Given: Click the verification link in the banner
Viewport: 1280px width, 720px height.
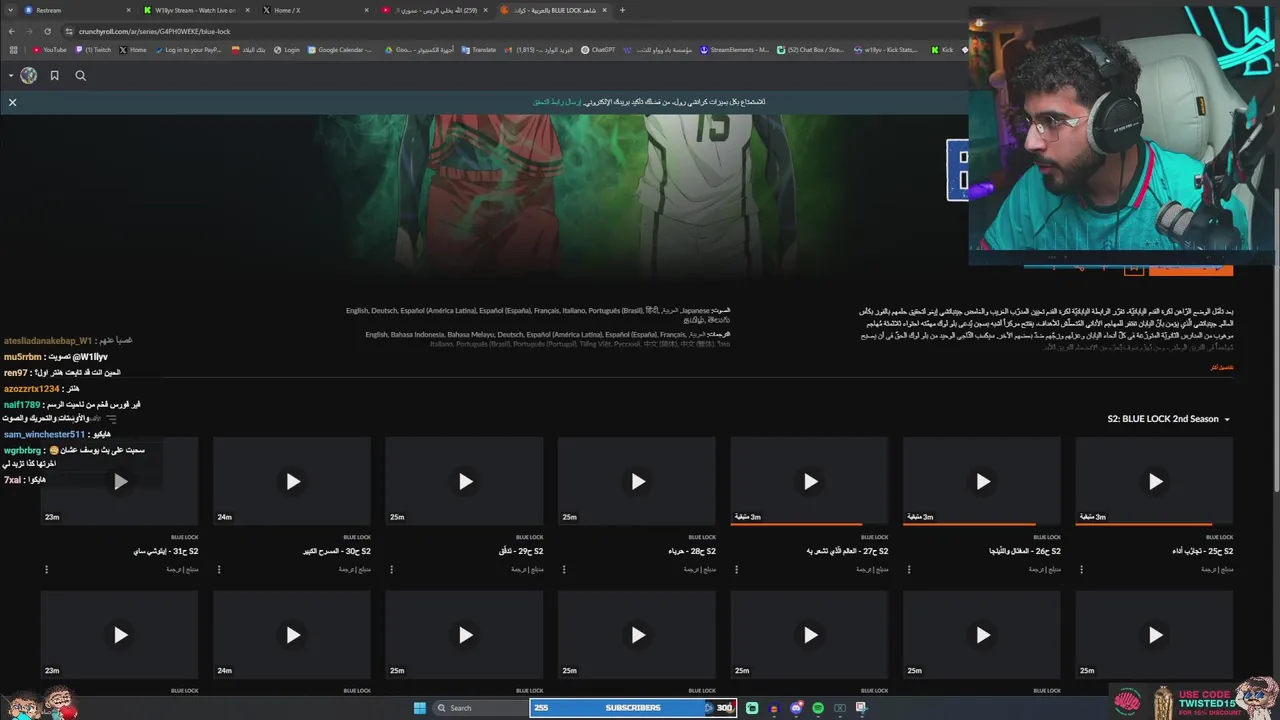Looking at the screenshot, I should click(557, 102).
